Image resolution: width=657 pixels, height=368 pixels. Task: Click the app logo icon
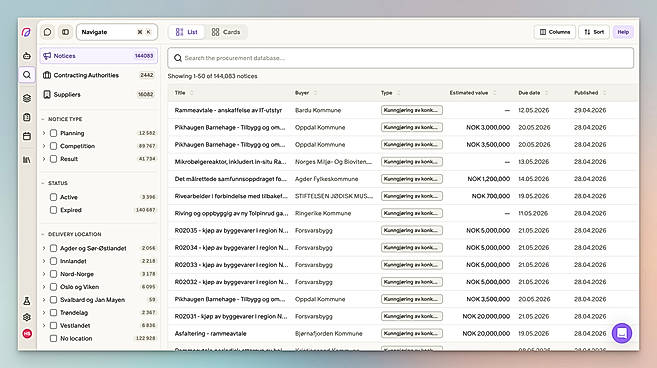pos(26,32)
